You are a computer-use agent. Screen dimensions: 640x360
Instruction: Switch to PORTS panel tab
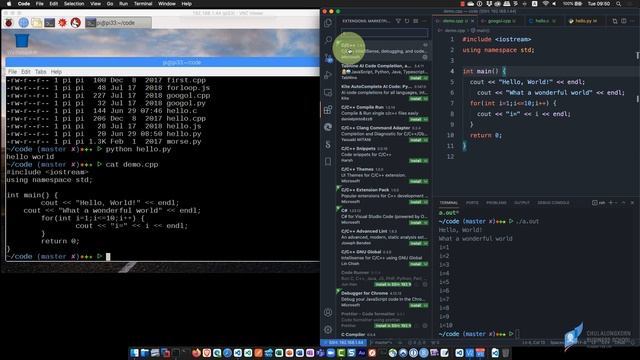pos(472,202)
